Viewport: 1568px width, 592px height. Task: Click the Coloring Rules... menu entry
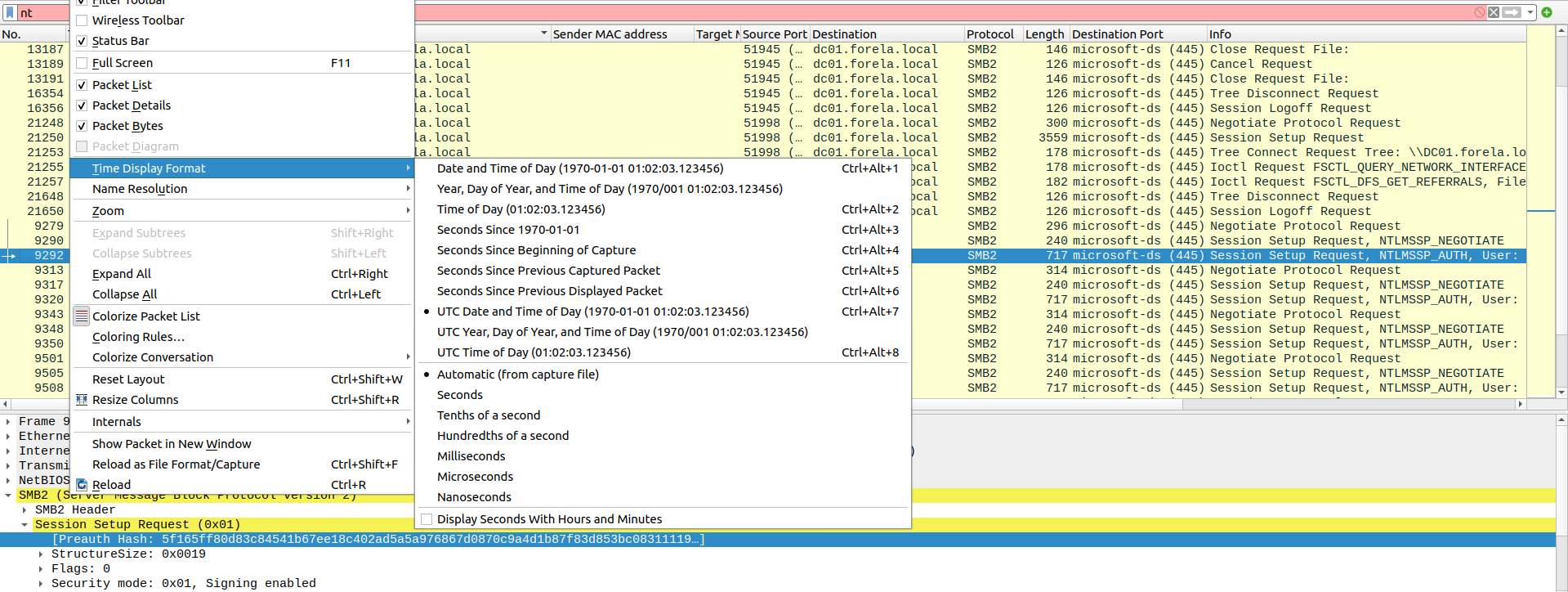138,337
